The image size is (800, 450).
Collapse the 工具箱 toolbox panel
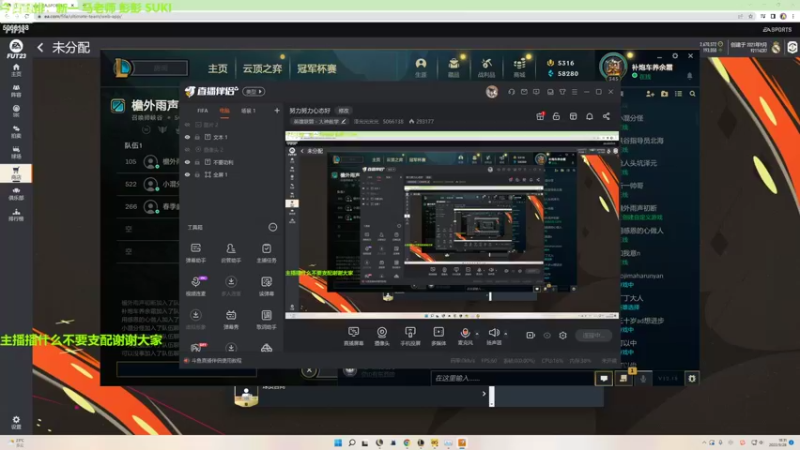(x=273, y=228)
